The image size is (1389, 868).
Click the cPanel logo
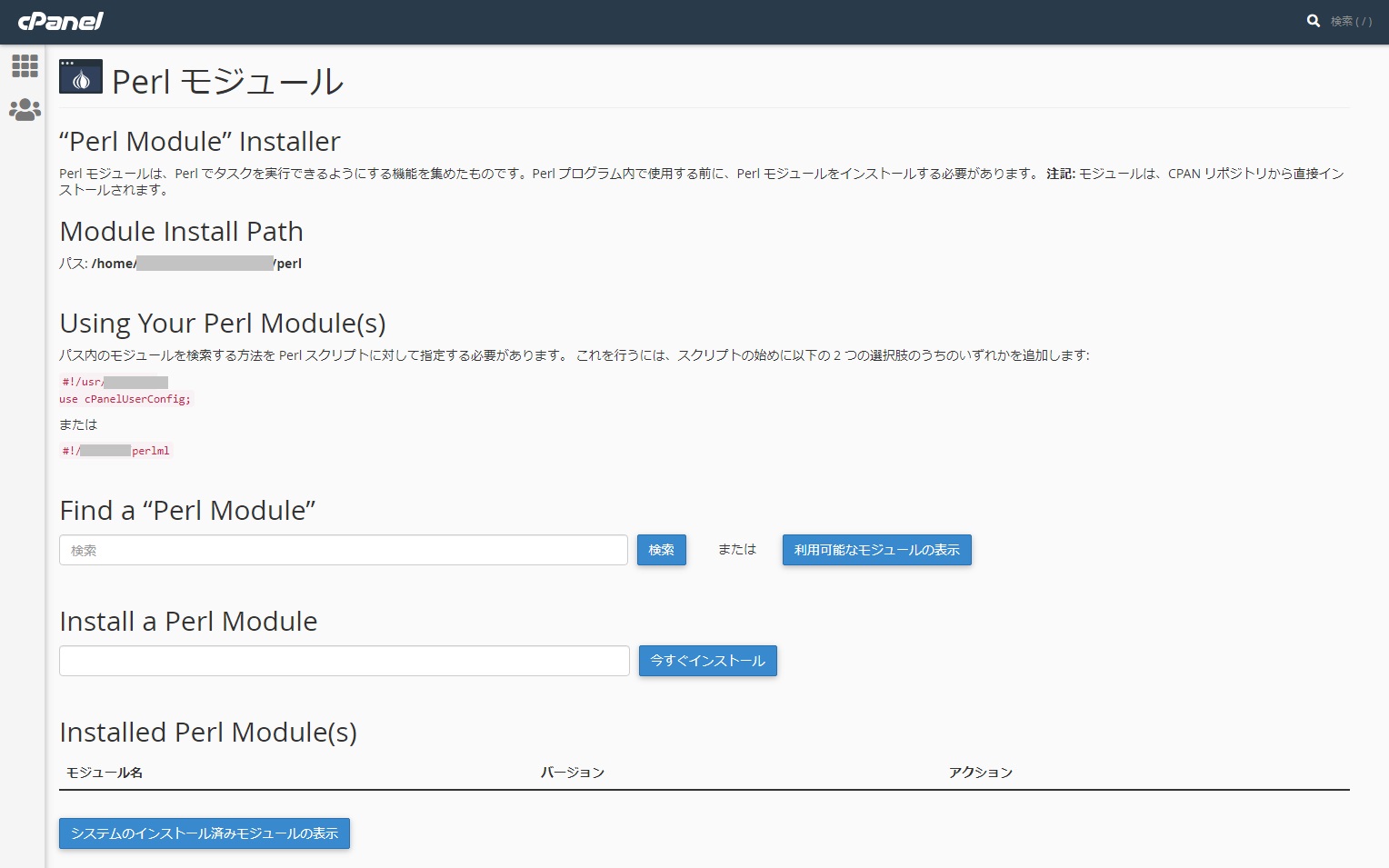(x=61, y=21)
